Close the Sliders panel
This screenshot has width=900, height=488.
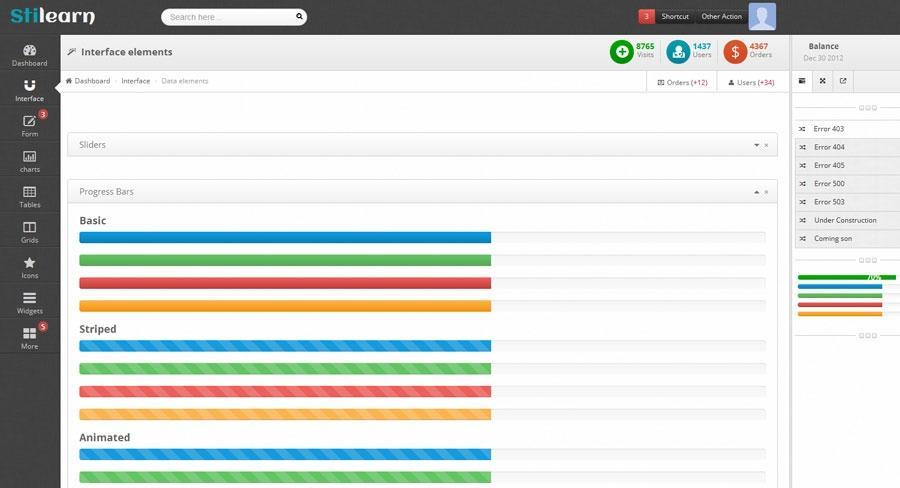(x=766, y=145)
